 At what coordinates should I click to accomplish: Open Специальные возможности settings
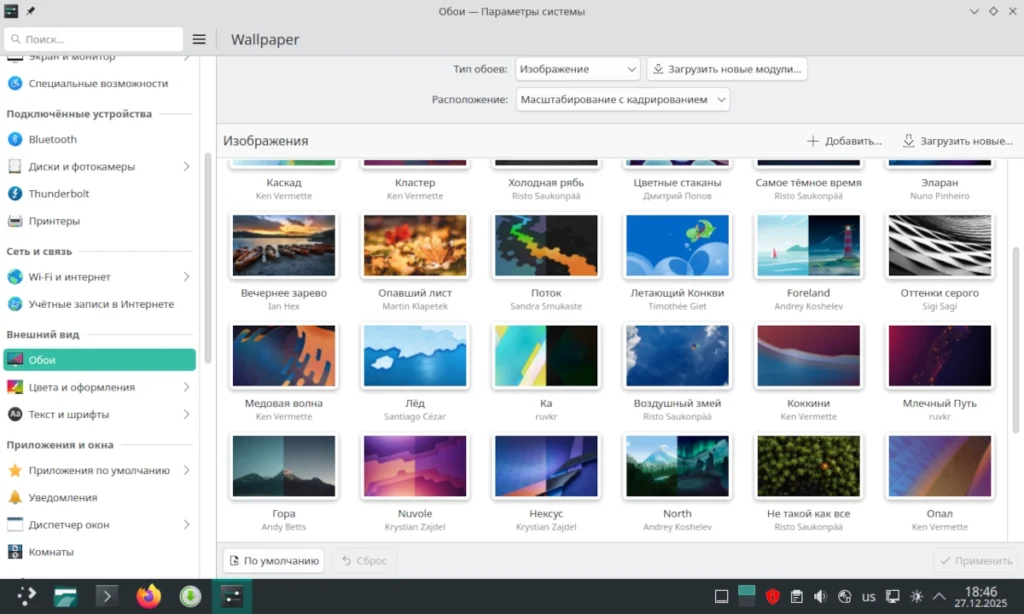(99, 84)
